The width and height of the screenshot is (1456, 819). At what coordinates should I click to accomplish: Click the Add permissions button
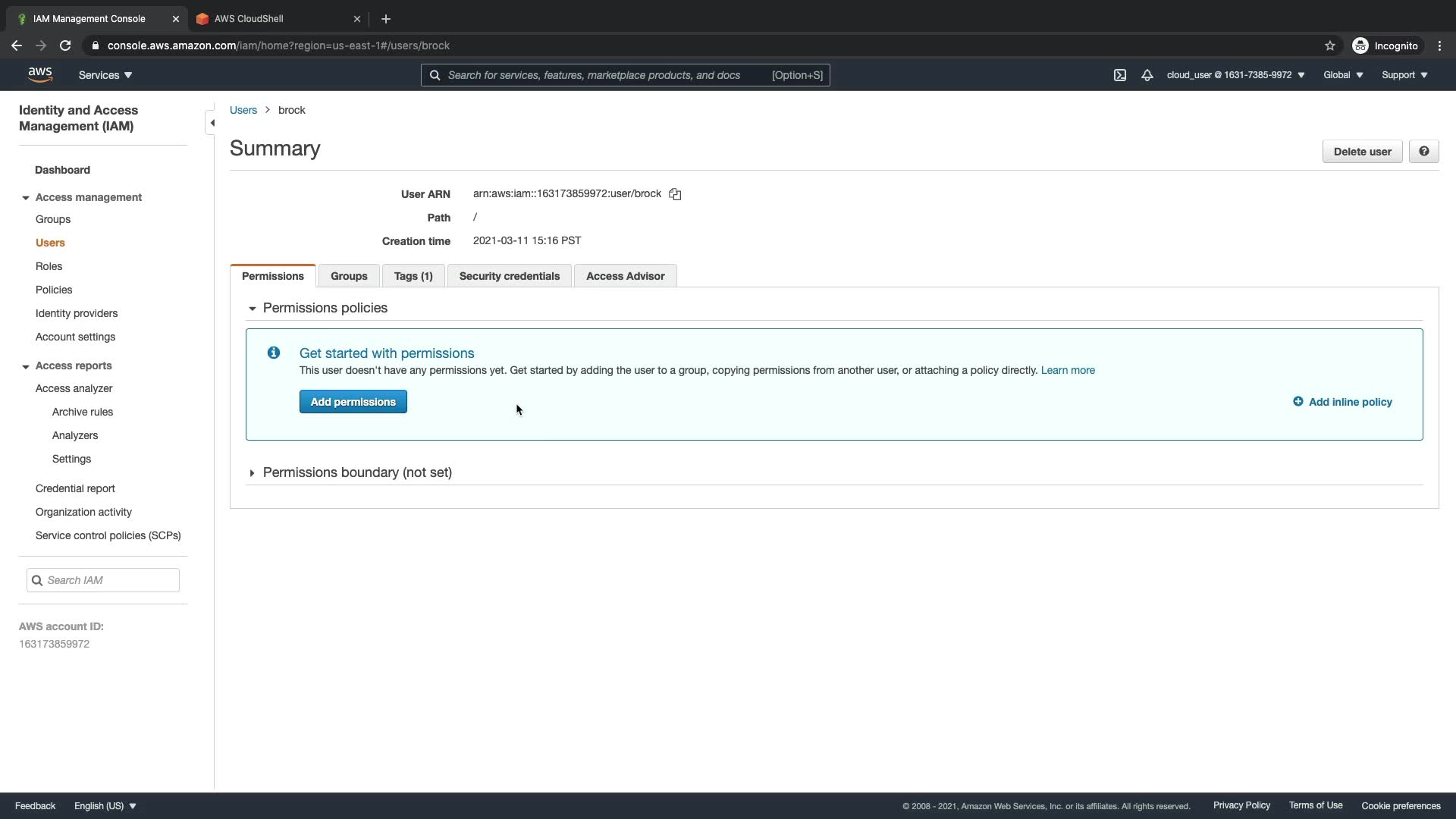[353, 402]
